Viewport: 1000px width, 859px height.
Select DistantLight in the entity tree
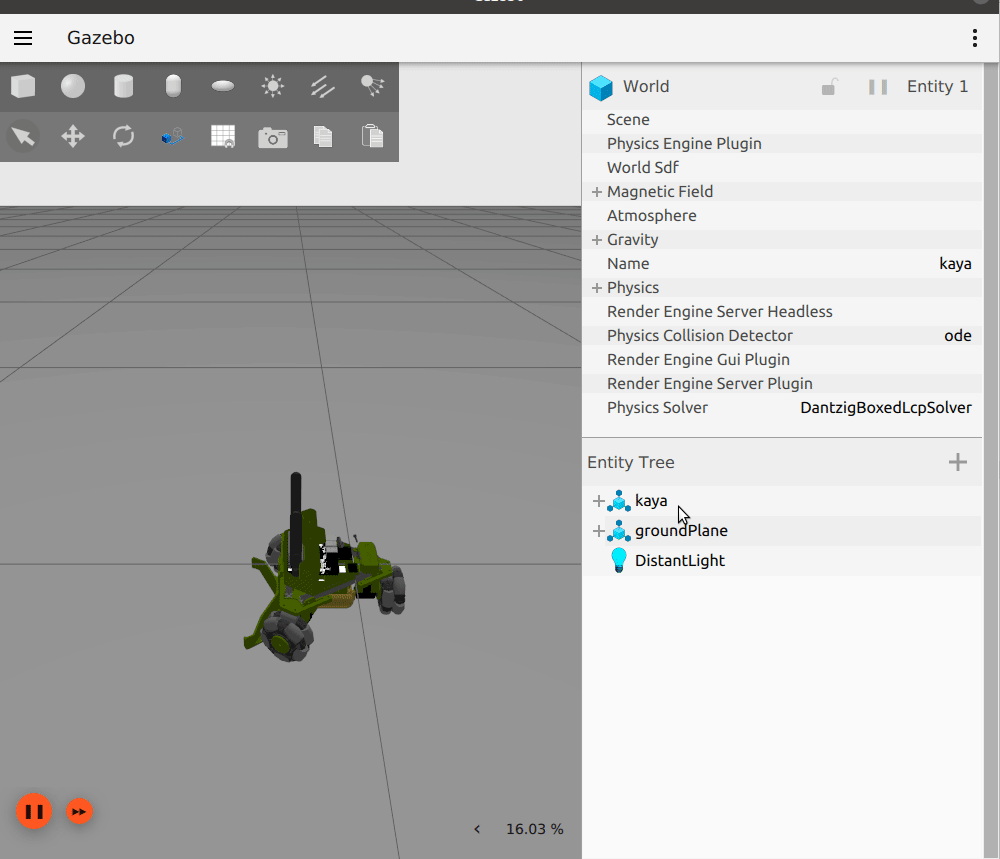pyautogui.click(x=680, y=561)
